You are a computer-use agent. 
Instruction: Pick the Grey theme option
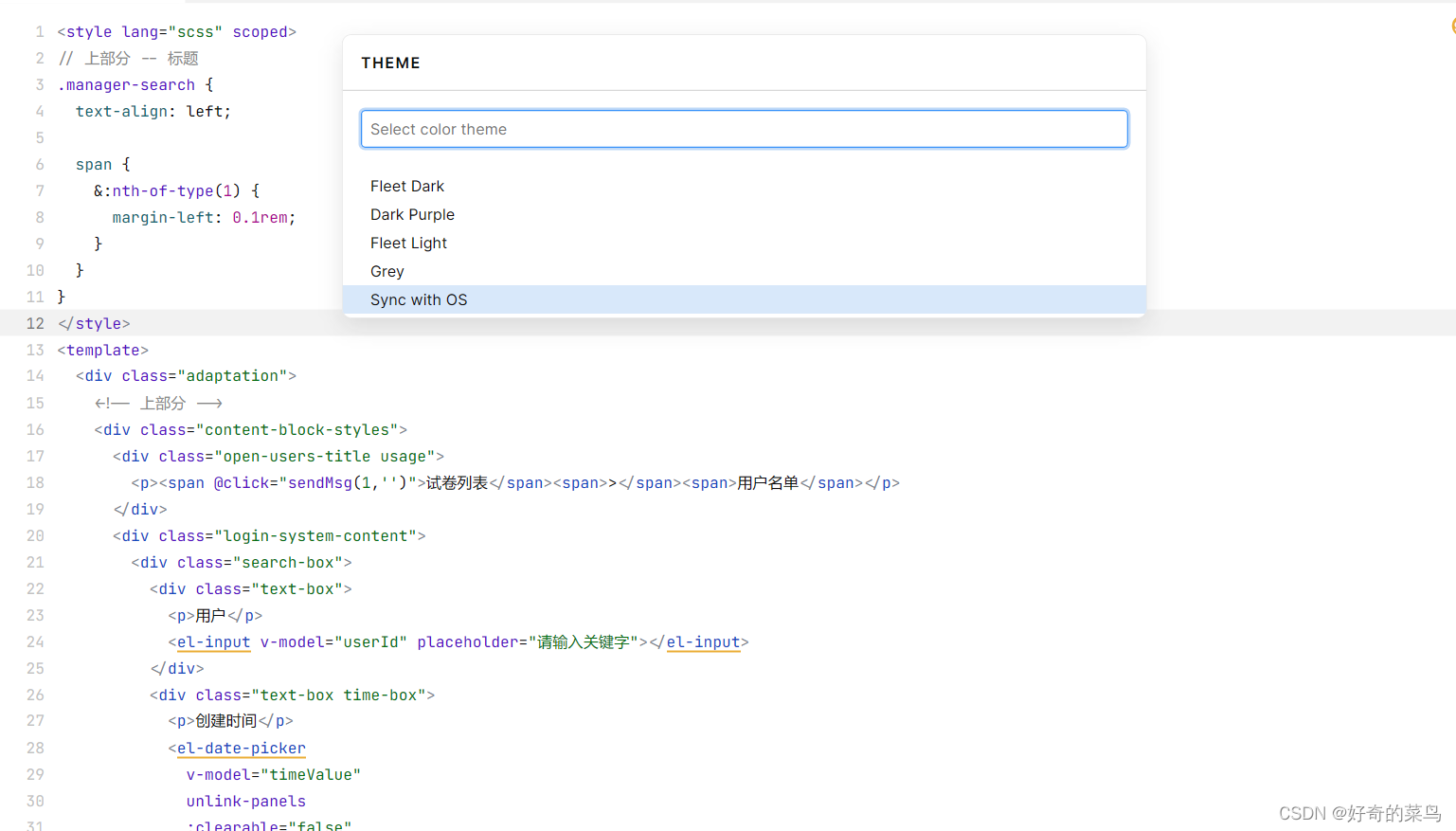[x=386, y=271]
